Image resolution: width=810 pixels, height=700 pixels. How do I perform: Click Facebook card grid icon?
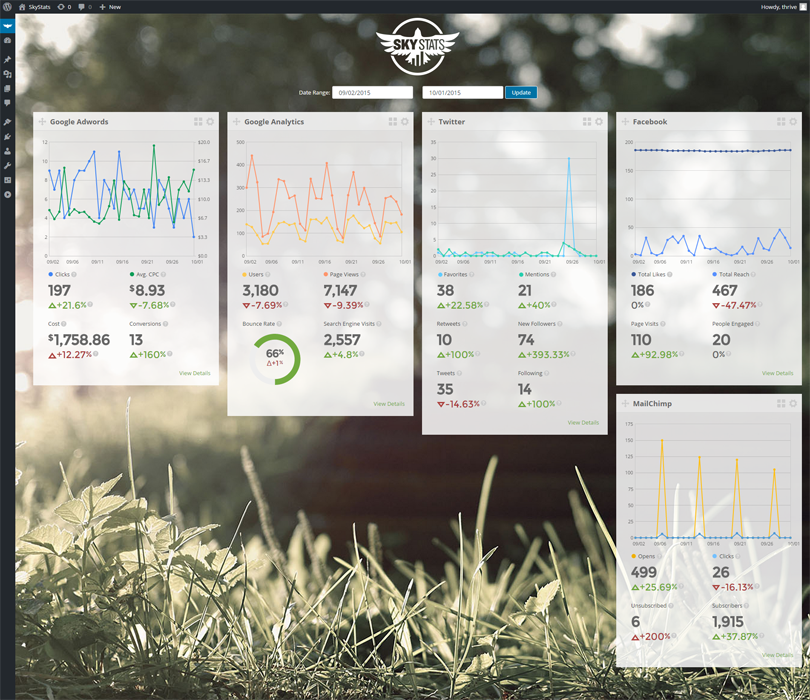coord(781,121)
